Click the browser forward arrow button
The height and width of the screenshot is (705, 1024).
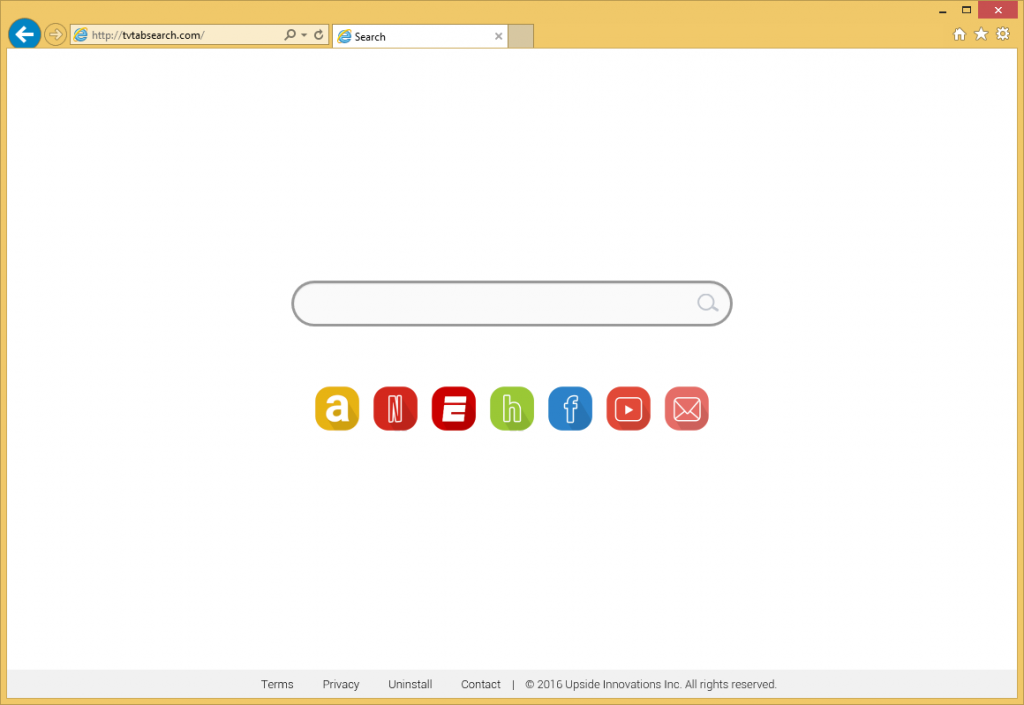click(56, 34)
